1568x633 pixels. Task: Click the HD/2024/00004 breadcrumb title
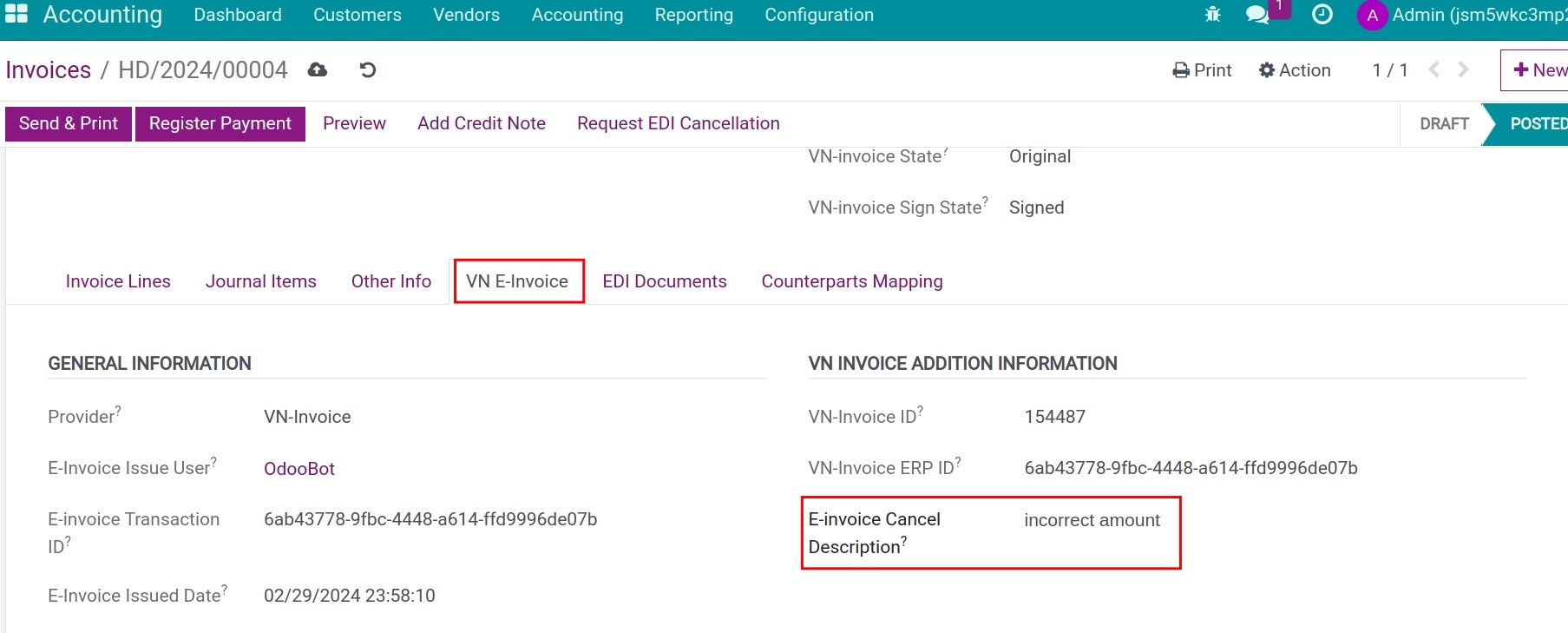point(203,70)
